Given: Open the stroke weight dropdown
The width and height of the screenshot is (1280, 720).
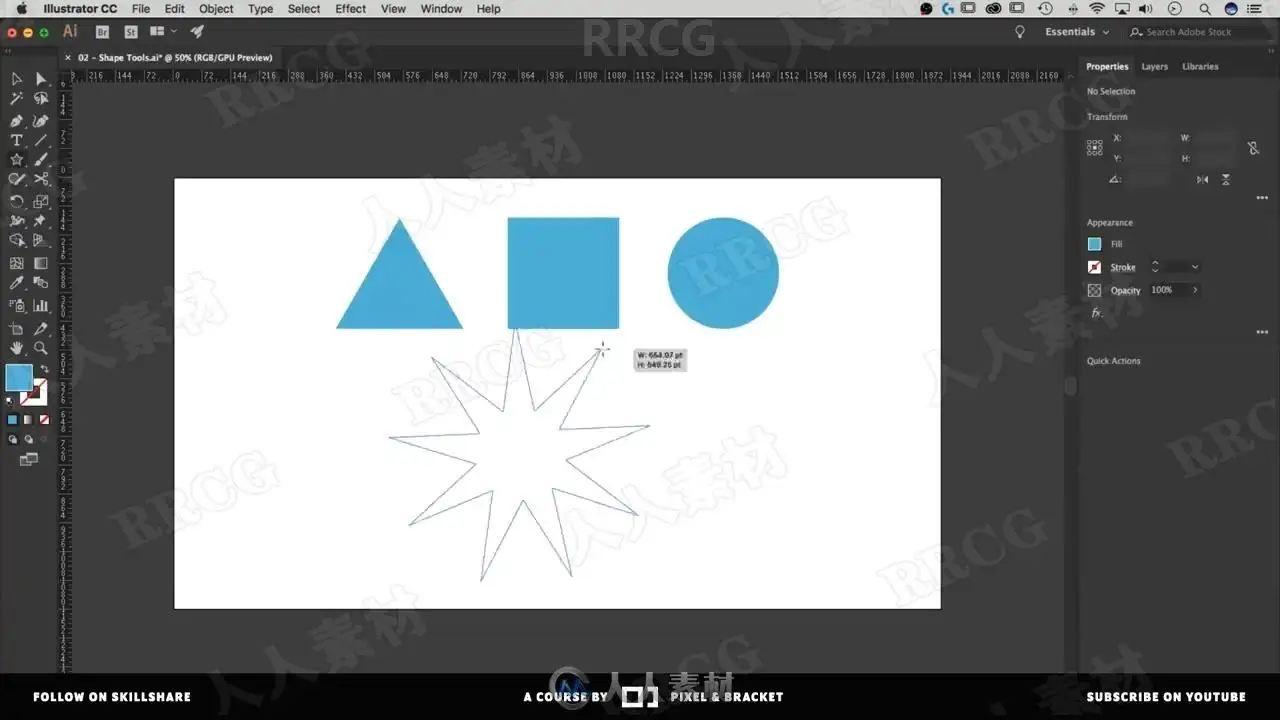Looking at the screenshot, I should coord(1194,267).
